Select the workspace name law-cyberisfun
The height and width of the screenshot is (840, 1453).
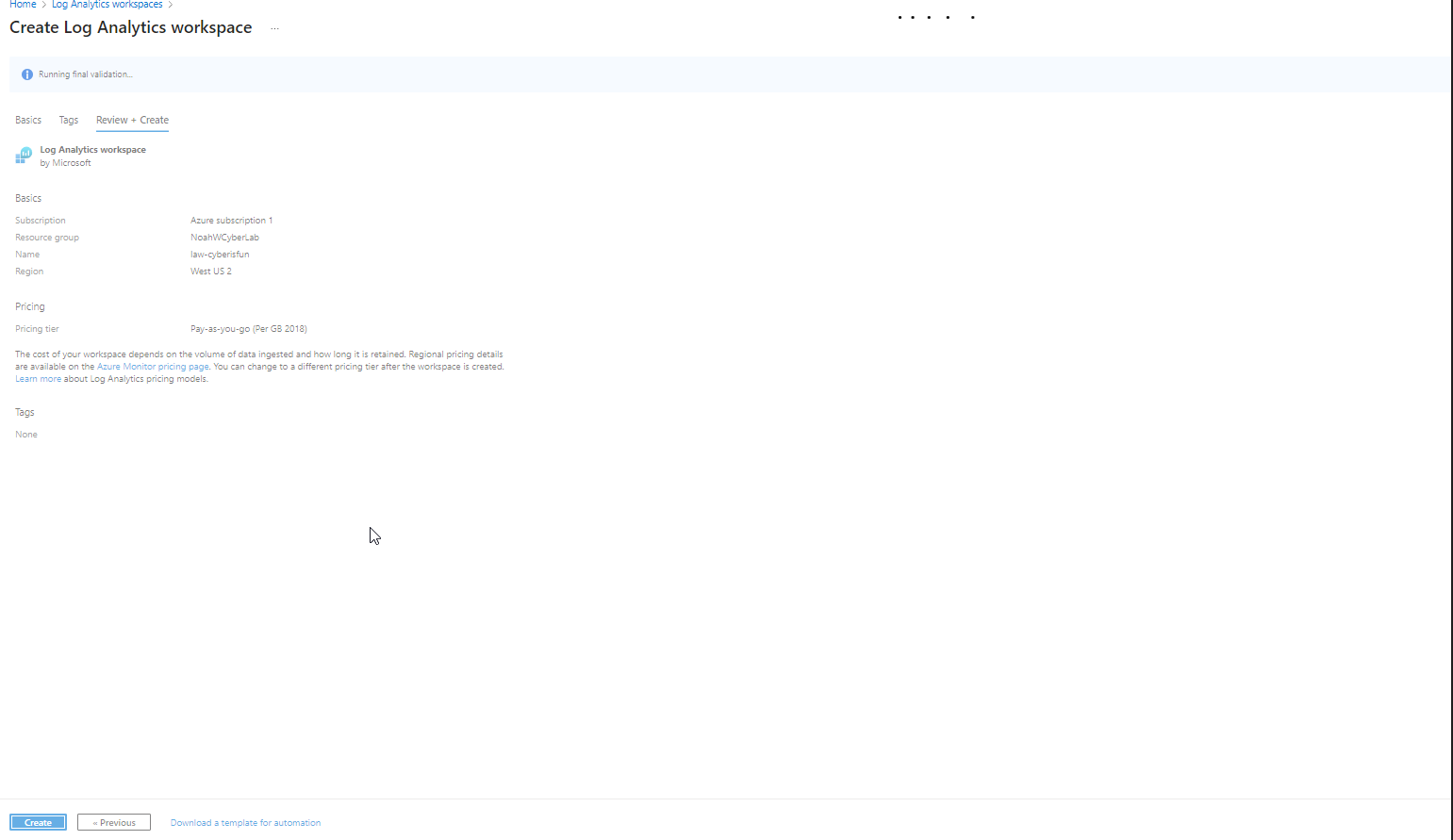pyautogui.click(x=220, y=255)
